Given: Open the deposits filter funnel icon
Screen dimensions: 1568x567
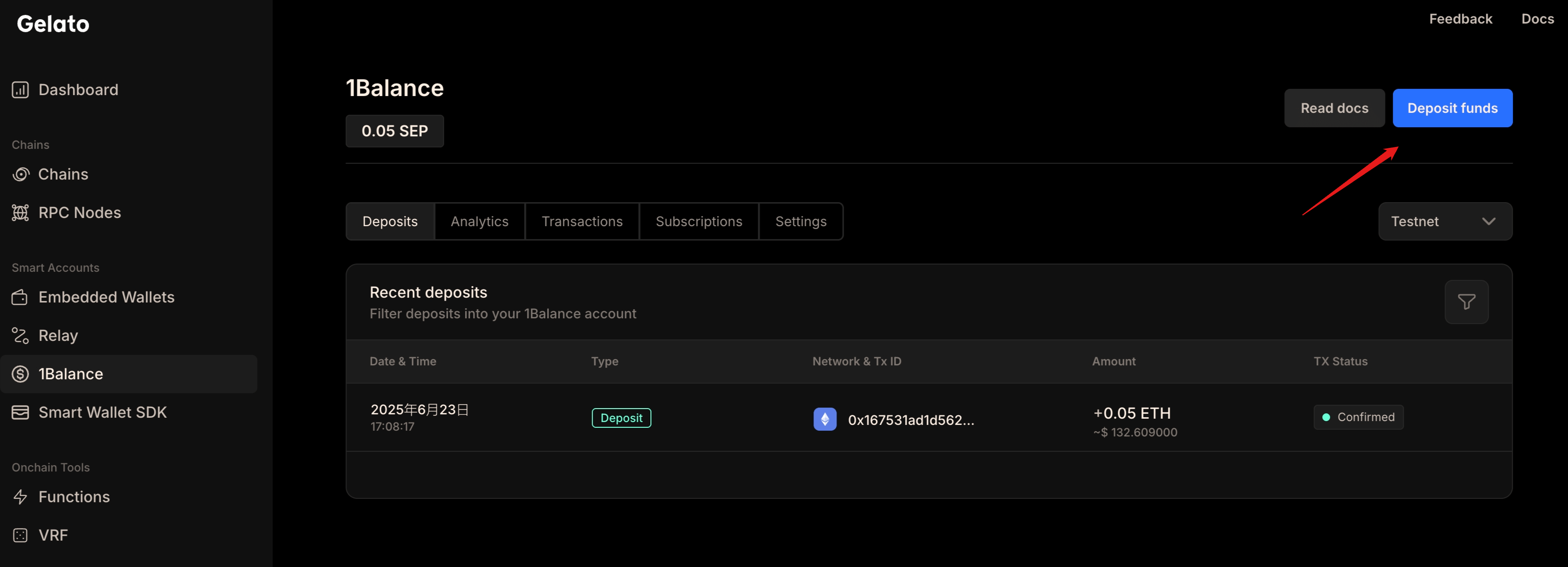Looking at the screenshot, I should tap(1466, 302).
